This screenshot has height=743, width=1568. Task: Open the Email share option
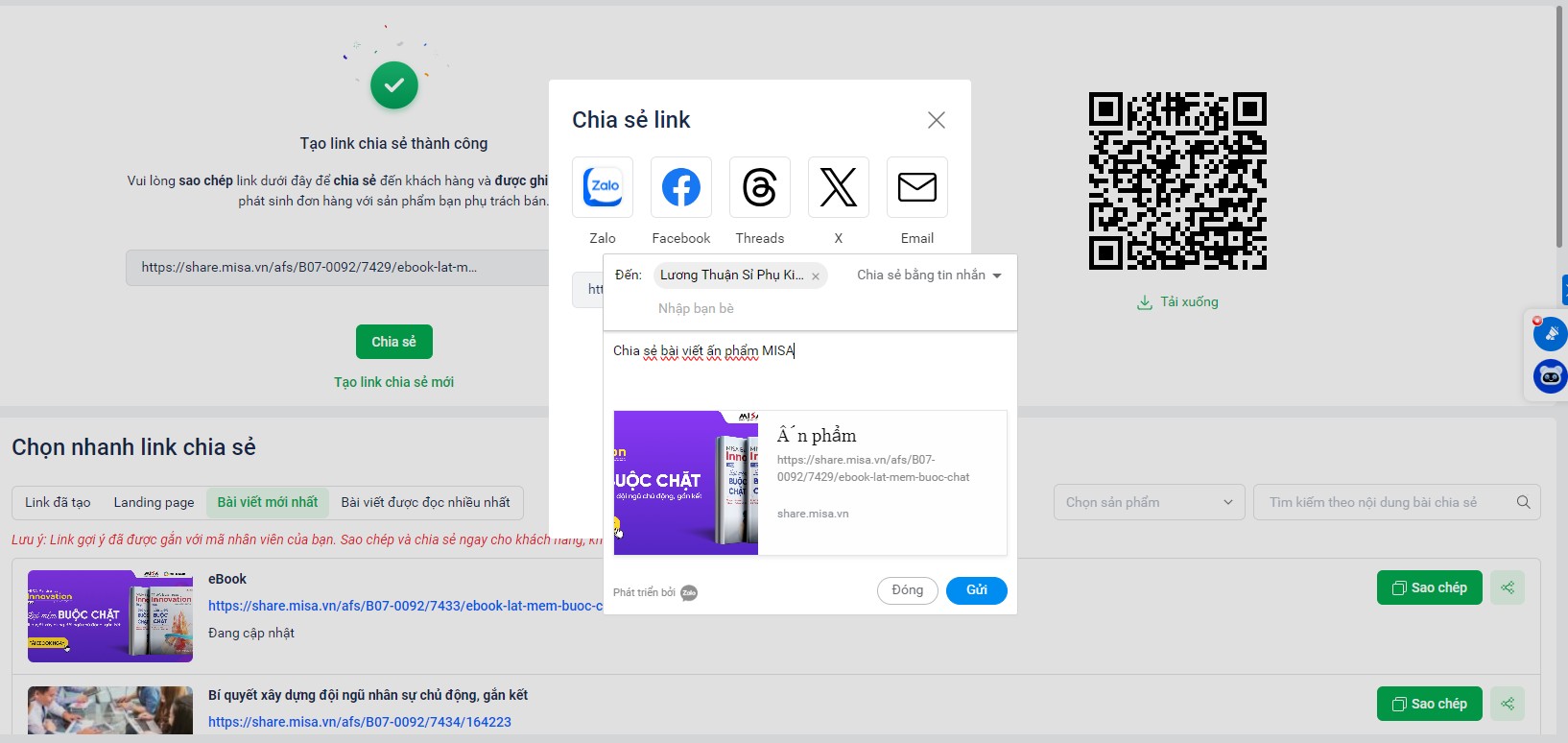click(x=917, y=187)
